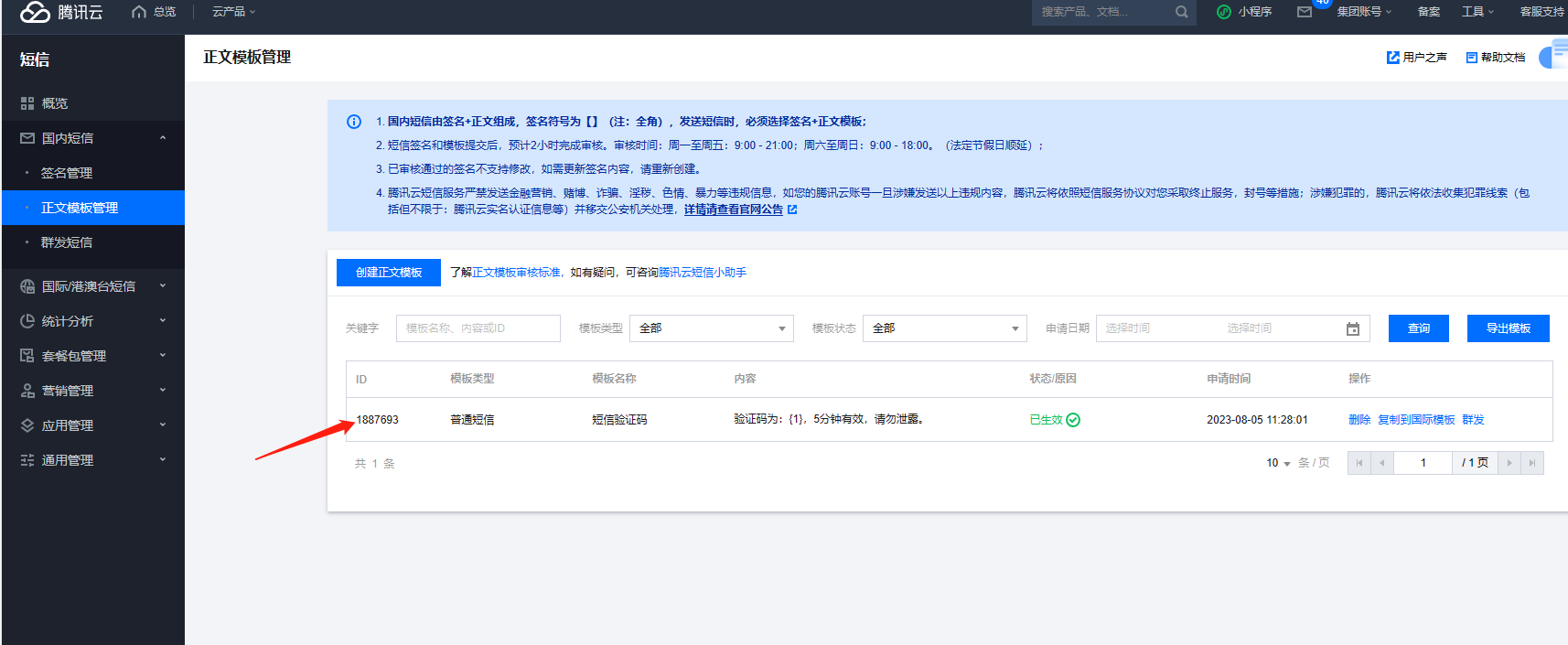Go to first page pagination icon
1568x645 pixels.
click(x=1359, y=463)
